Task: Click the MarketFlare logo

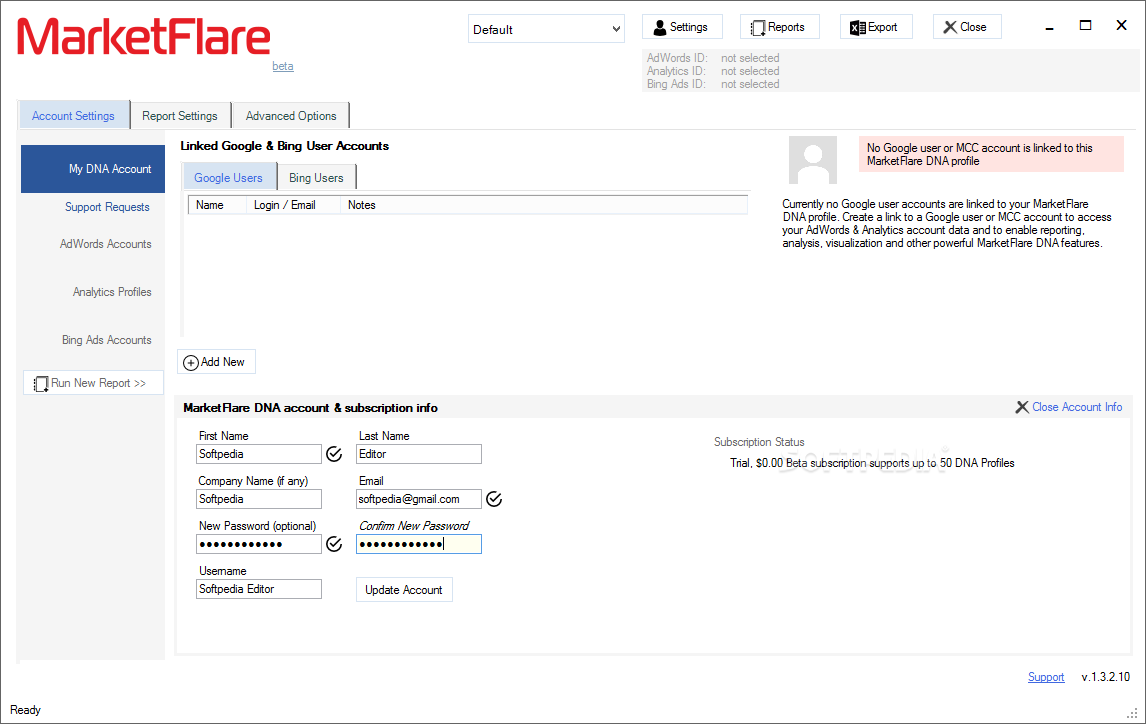Action: click(x=144, y=37)
